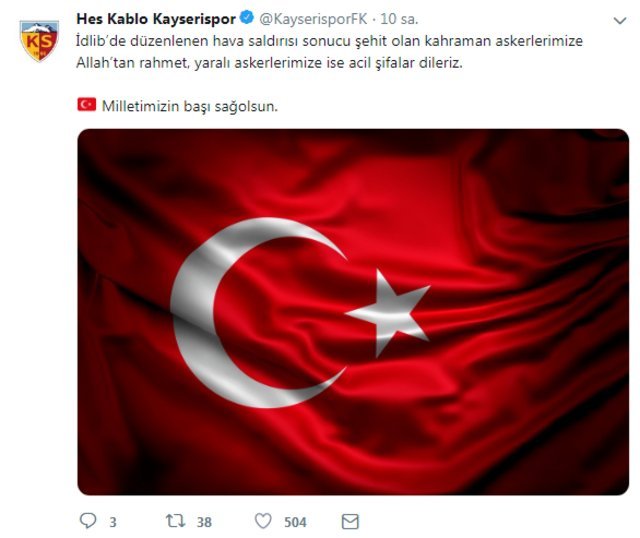The height and width of the screenshot is (538, 640).
Task: Click the white star in the flag photo
Action: (388, 312)
